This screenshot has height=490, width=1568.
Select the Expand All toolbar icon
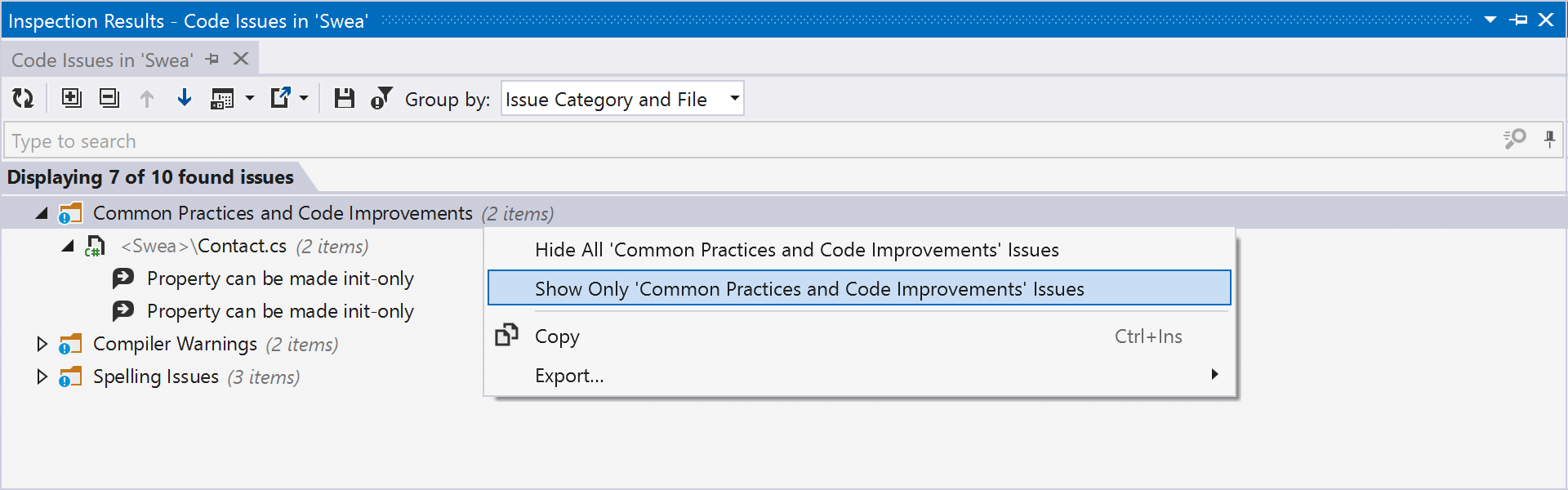(x=71, y=98)
